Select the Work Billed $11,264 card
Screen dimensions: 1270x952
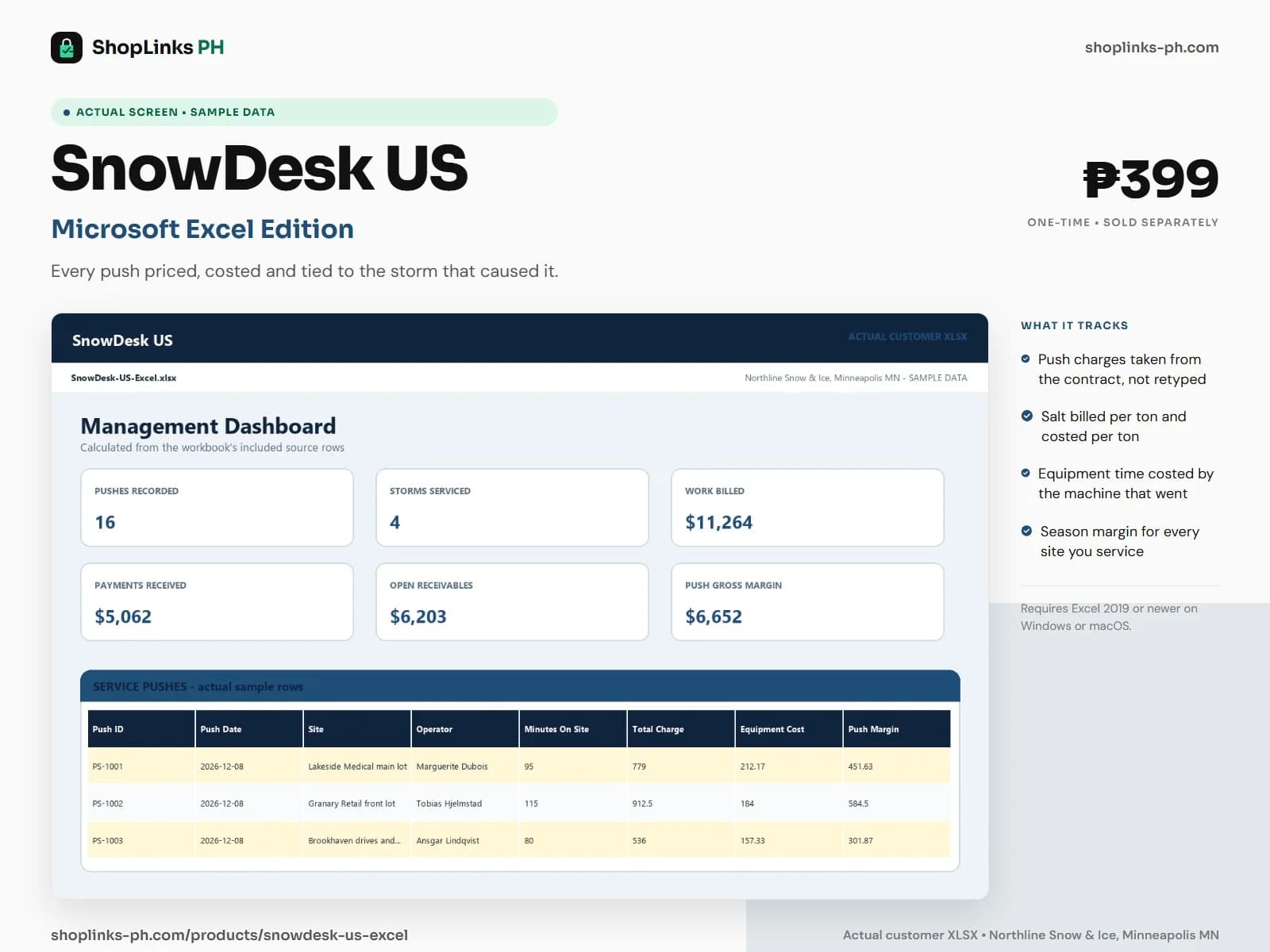[807, 508]
